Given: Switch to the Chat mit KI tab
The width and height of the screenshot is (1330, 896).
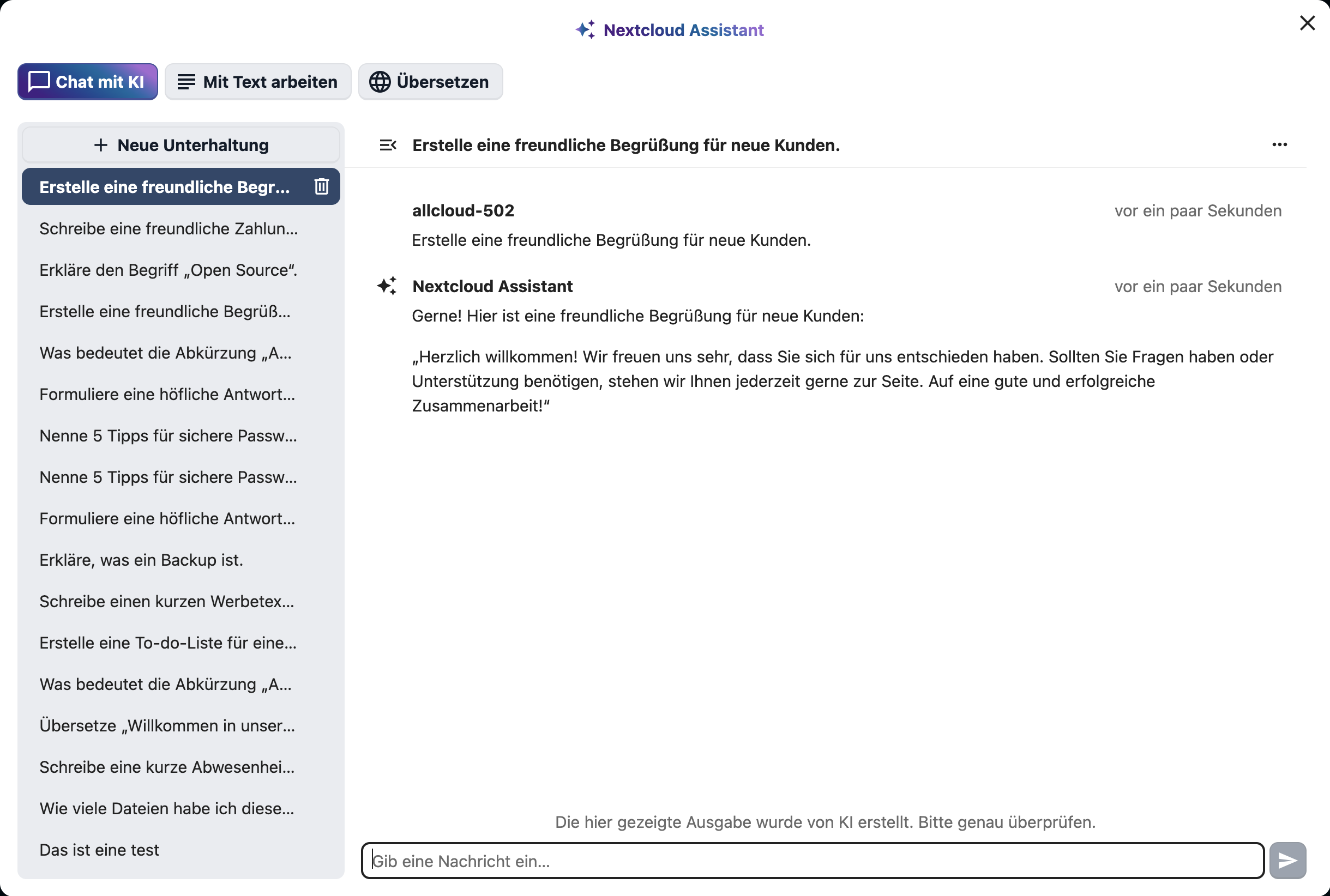Looking at the screenshot, I should 87,82.
